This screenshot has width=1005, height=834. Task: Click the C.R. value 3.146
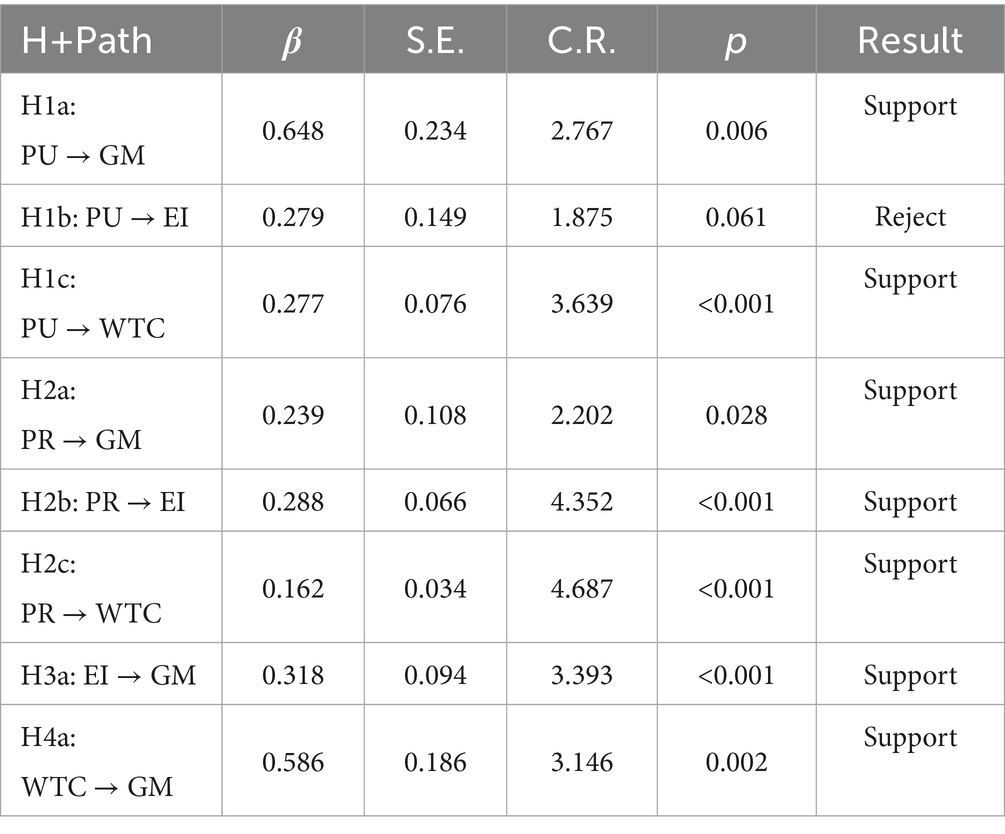[x=582, y=762]
